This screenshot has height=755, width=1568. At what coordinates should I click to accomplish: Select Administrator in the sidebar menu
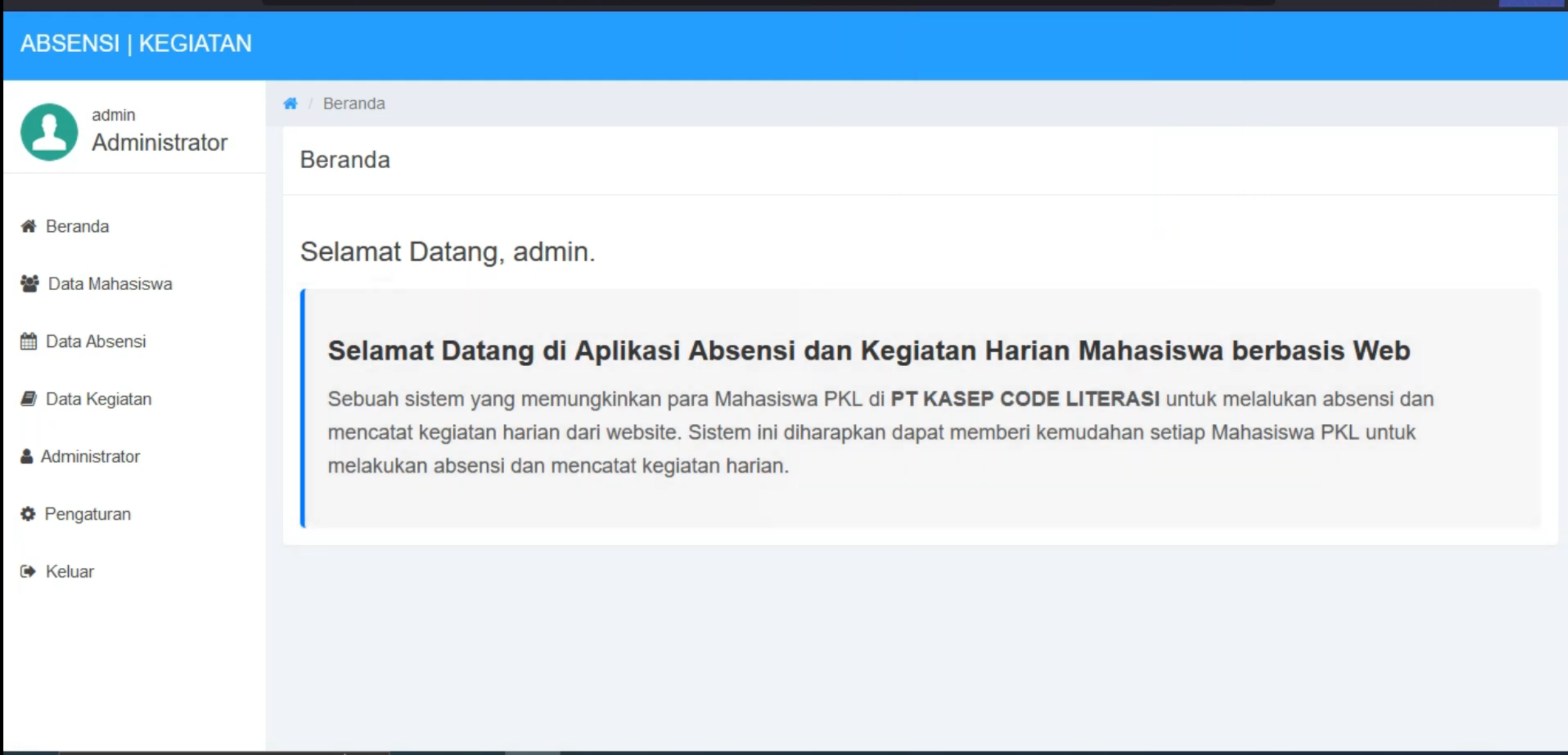(90, 457)
